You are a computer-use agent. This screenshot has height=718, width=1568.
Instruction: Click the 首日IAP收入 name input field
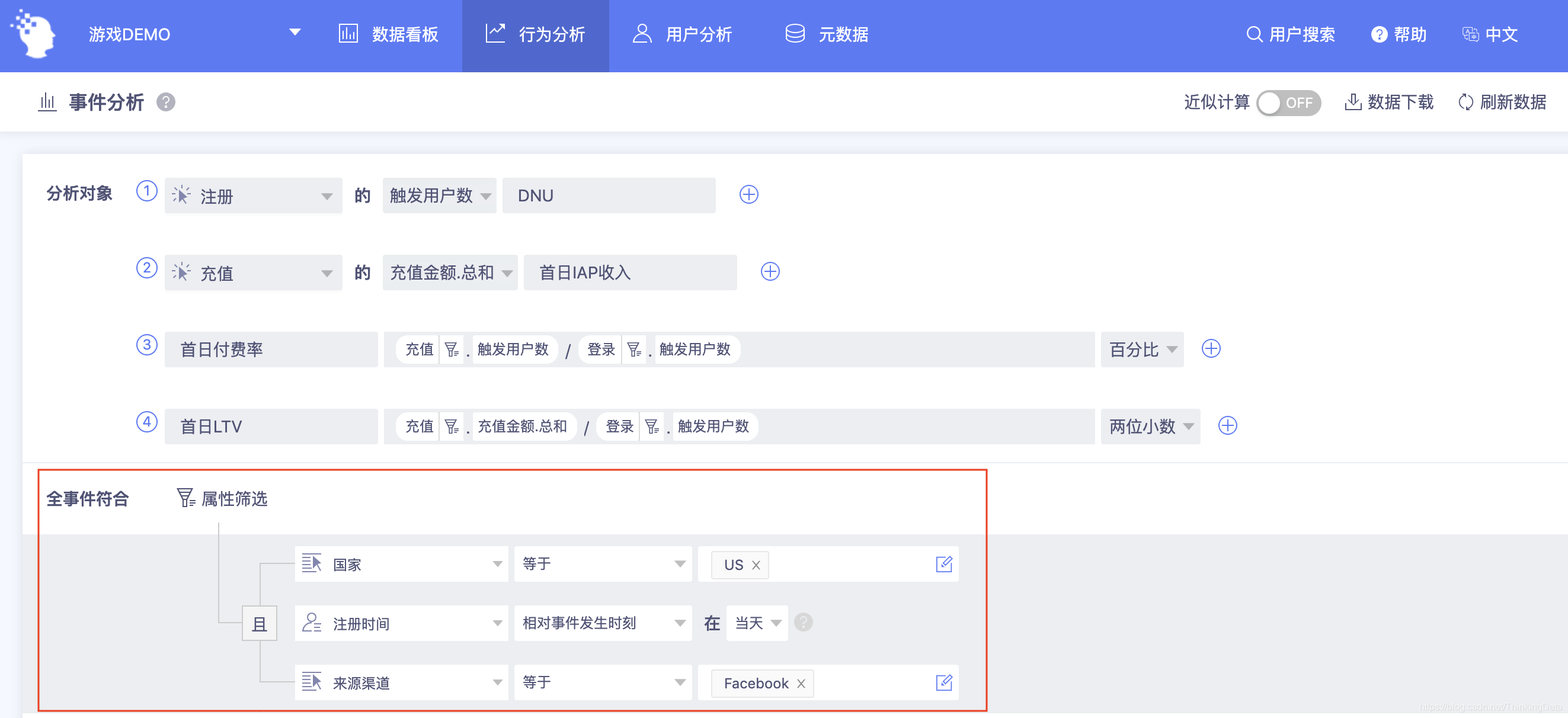(629, 273)
